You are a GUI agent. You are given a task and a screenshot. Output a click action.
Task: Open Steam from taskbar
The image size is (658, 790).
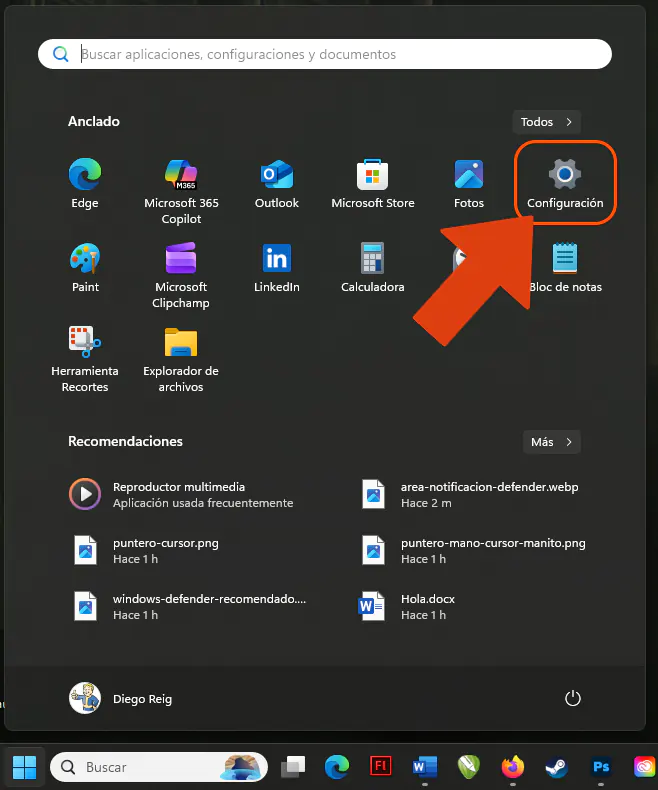[x=557, y=767]
